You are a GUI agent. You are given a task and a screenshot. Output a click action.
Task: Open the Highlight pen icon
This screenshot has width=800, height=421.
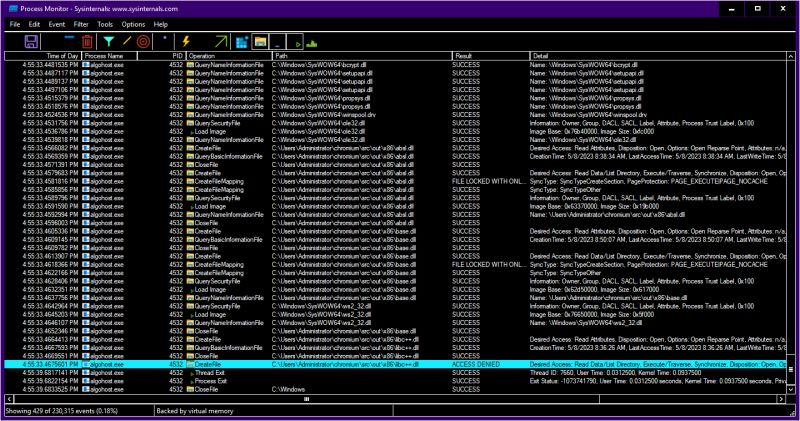127,41
